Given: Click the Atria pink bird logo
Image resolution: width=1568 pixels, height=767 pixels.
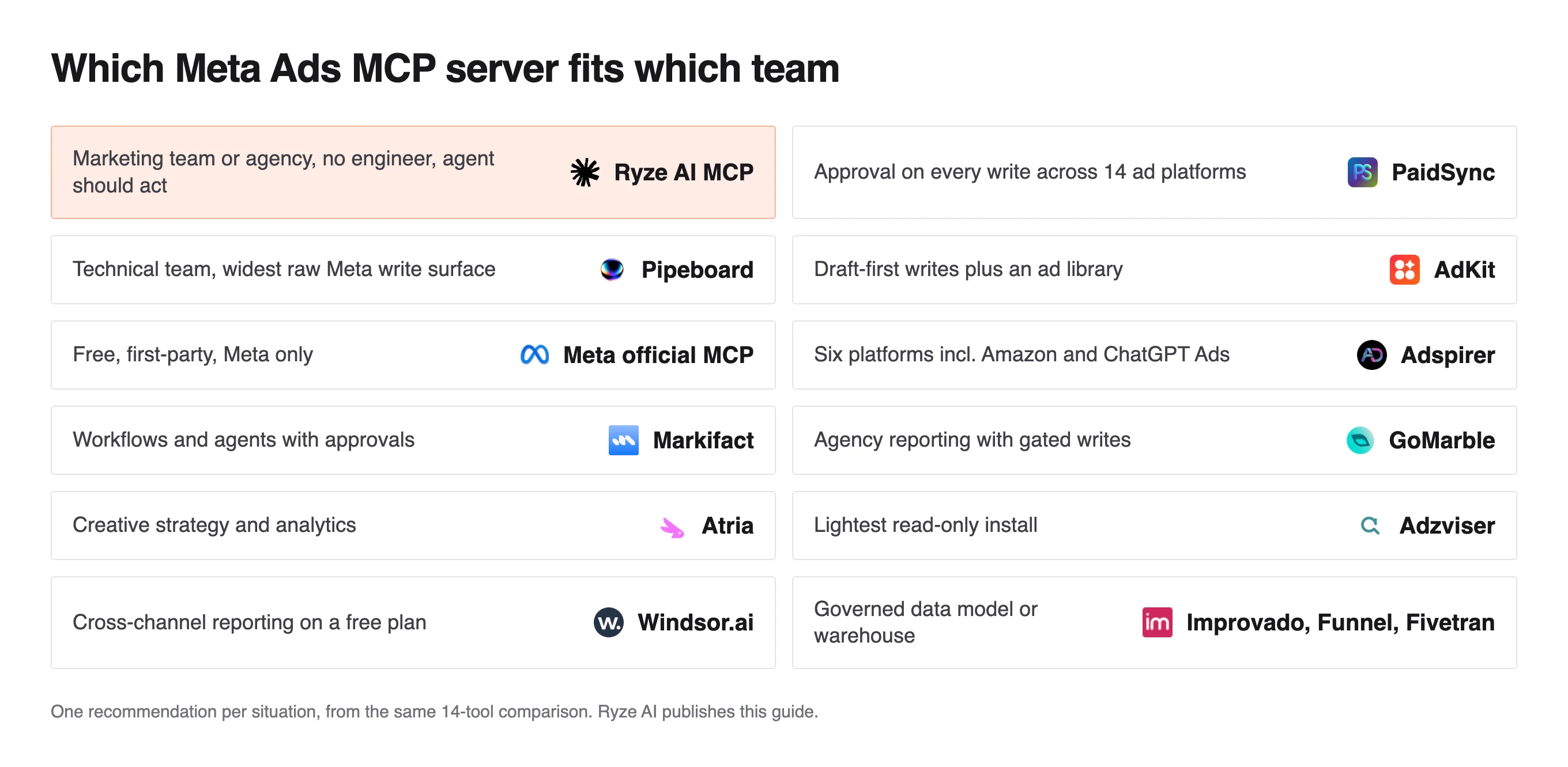Looking at the screenshot, I should (x=672, y=526).
